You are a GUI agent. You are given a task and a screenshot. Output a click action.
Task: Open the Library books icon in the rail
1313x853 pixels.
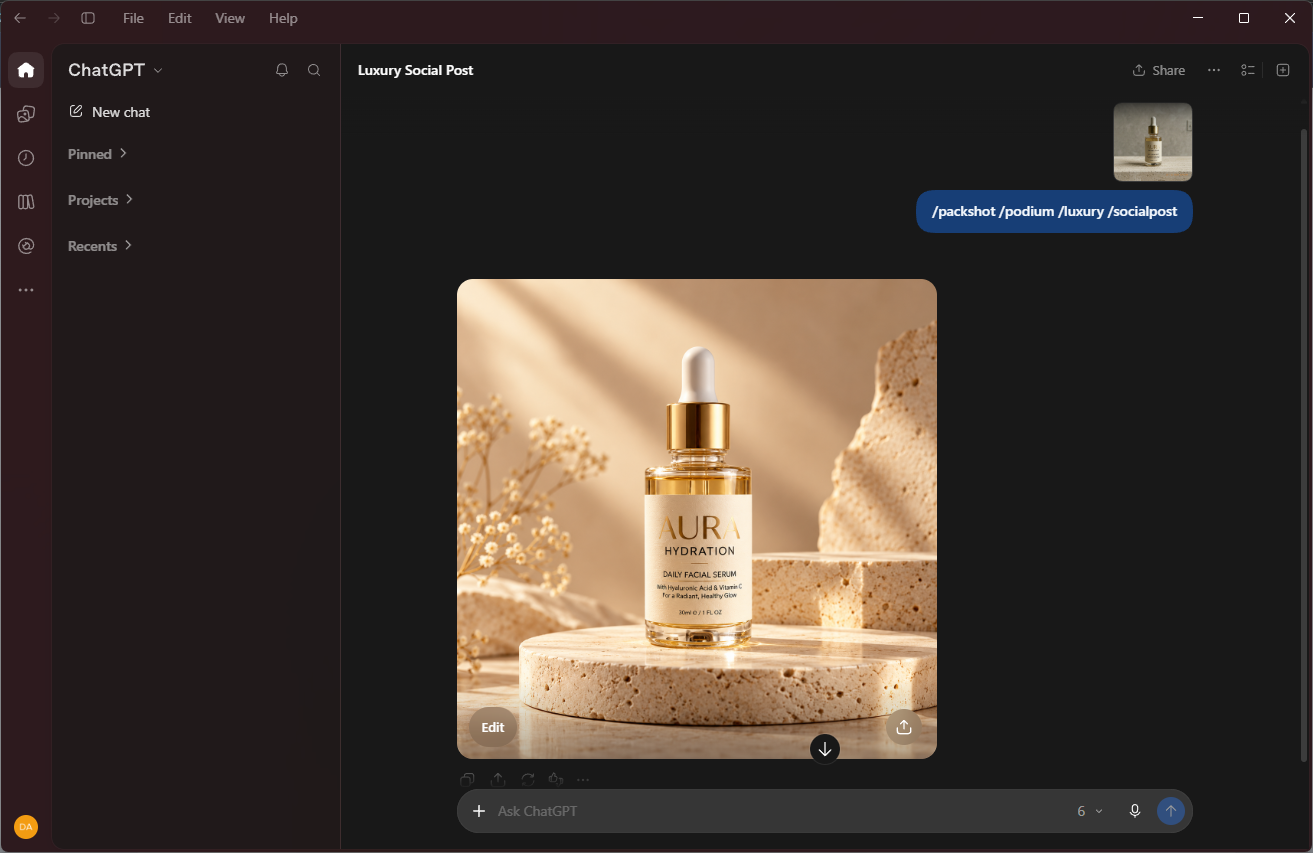pos(26,202)
